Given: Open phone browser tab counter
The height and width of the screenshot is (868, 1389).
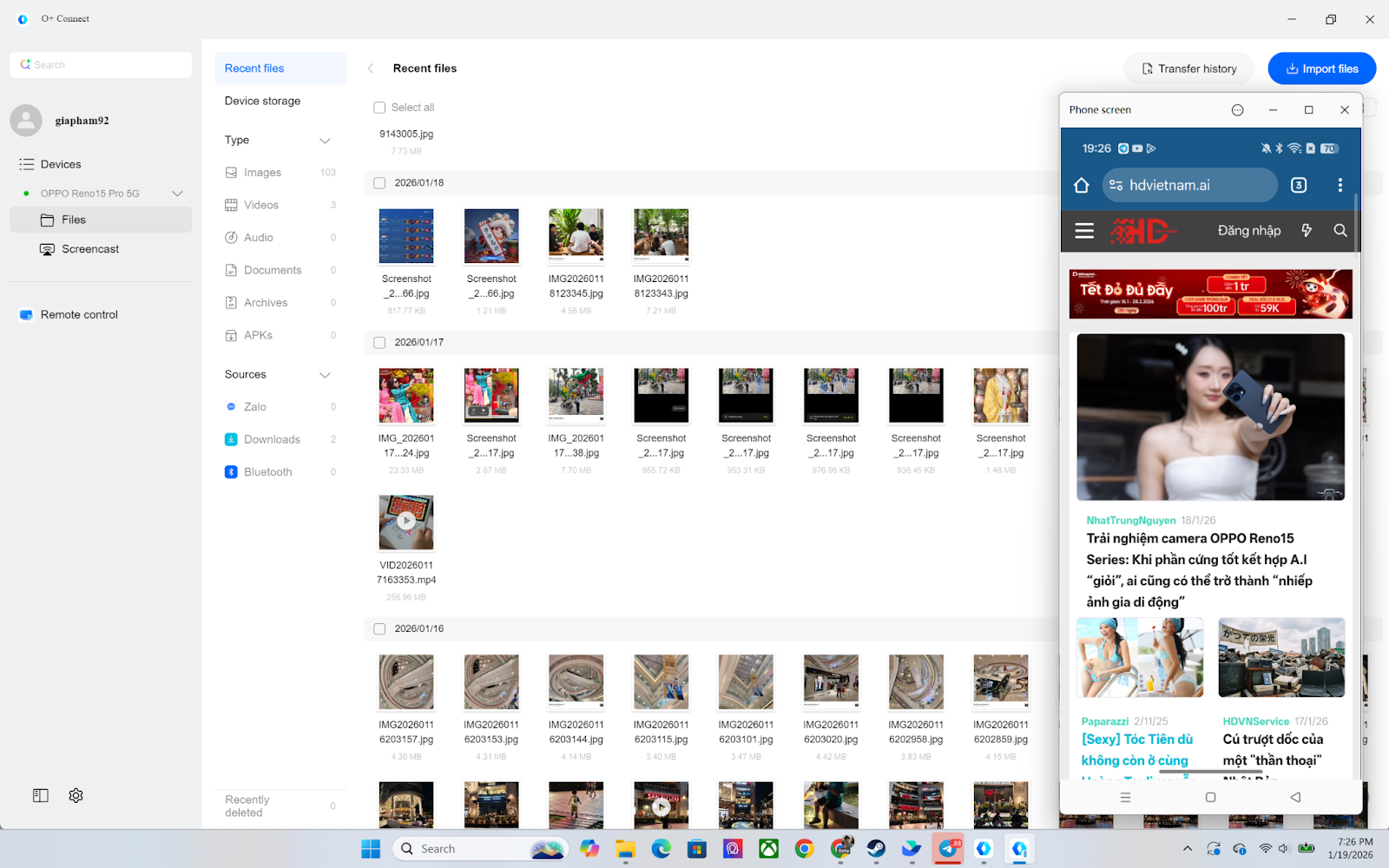Looking at the screenshot, I should [x=1299, y=185].
